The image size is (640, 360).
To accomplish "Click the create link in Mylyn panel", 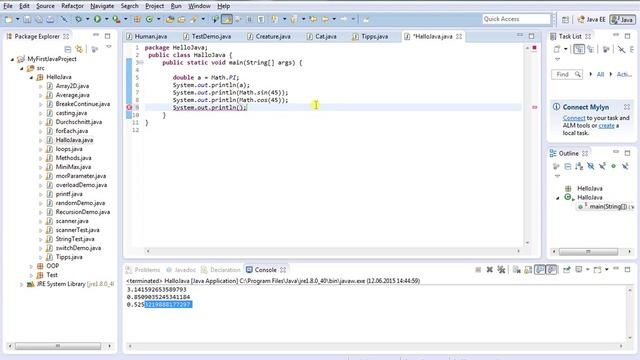I will [607, 126].
